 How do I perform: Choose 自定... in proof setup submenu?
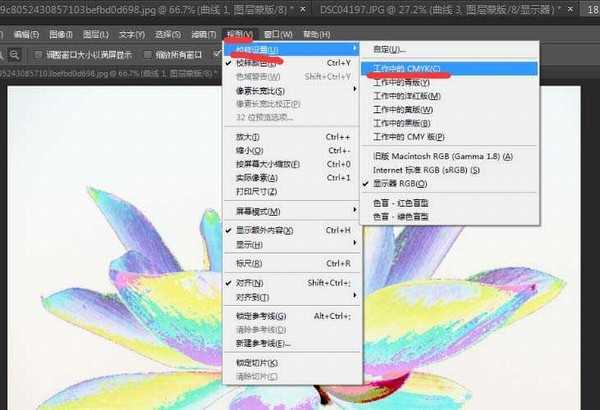click(x=388, y=49)
